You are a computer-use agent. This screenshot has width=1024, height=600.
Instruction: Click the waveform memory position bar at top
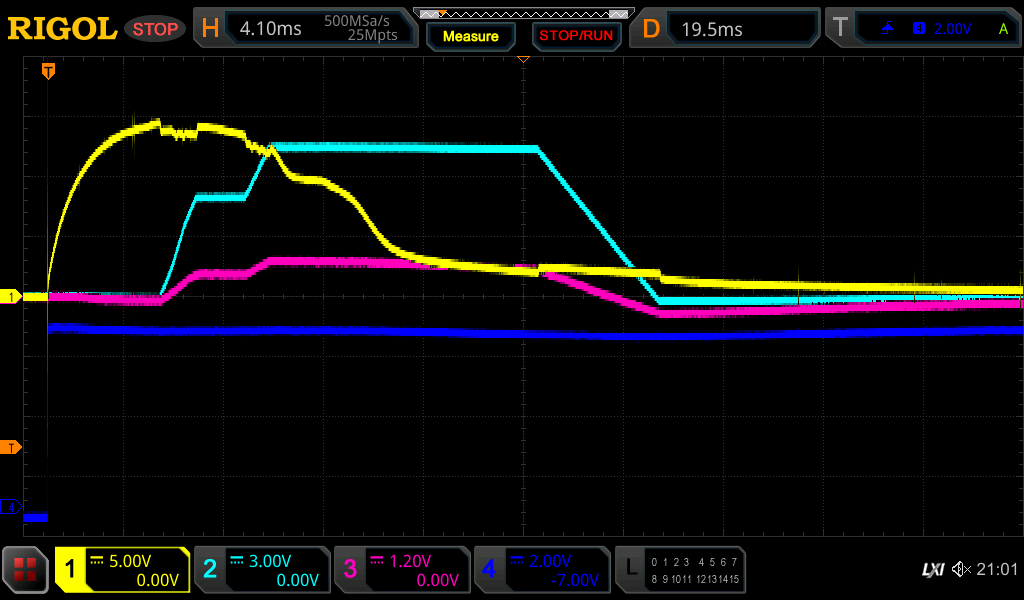coord(523,14)
